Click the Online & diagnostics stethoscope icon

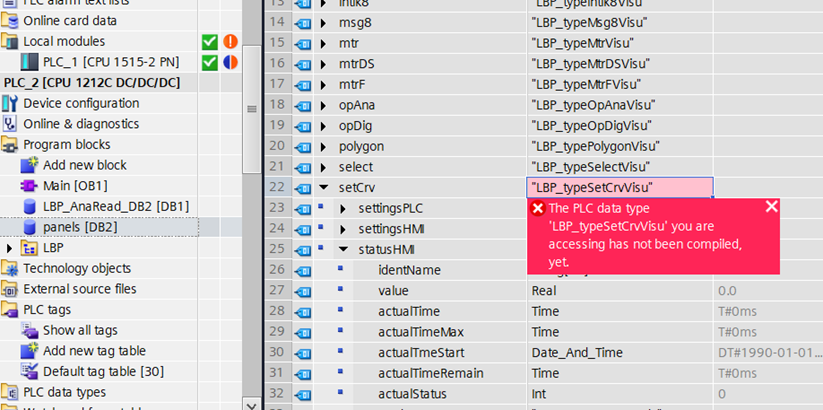point(10,124)
